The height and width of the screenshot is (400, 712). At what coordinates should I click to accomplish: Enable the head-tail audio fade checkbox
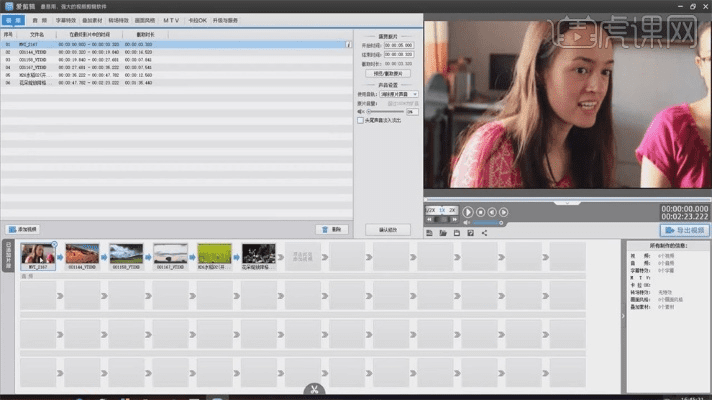362,120
